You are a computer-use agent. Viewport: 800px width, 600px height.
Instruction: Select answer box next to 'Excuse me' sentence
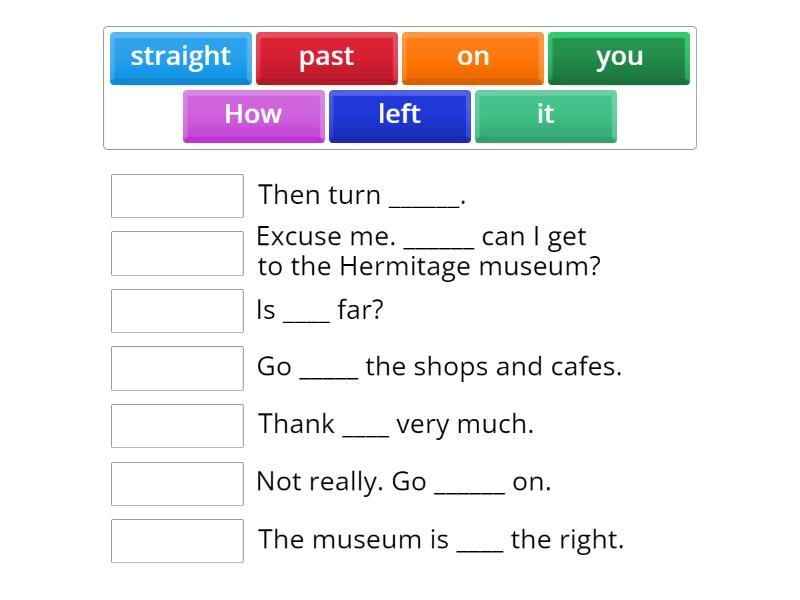pos(177,253)
